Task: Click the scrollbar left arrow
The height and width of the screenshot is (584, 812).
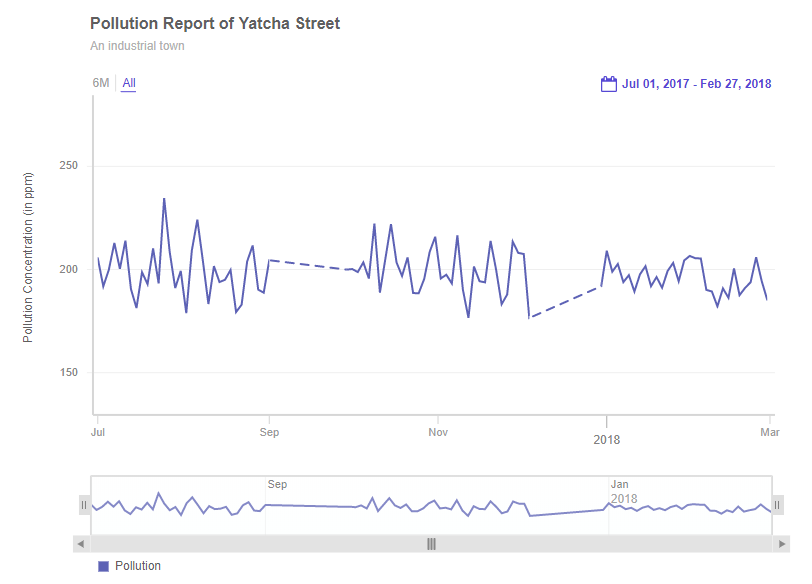Action: coord(81,544)
